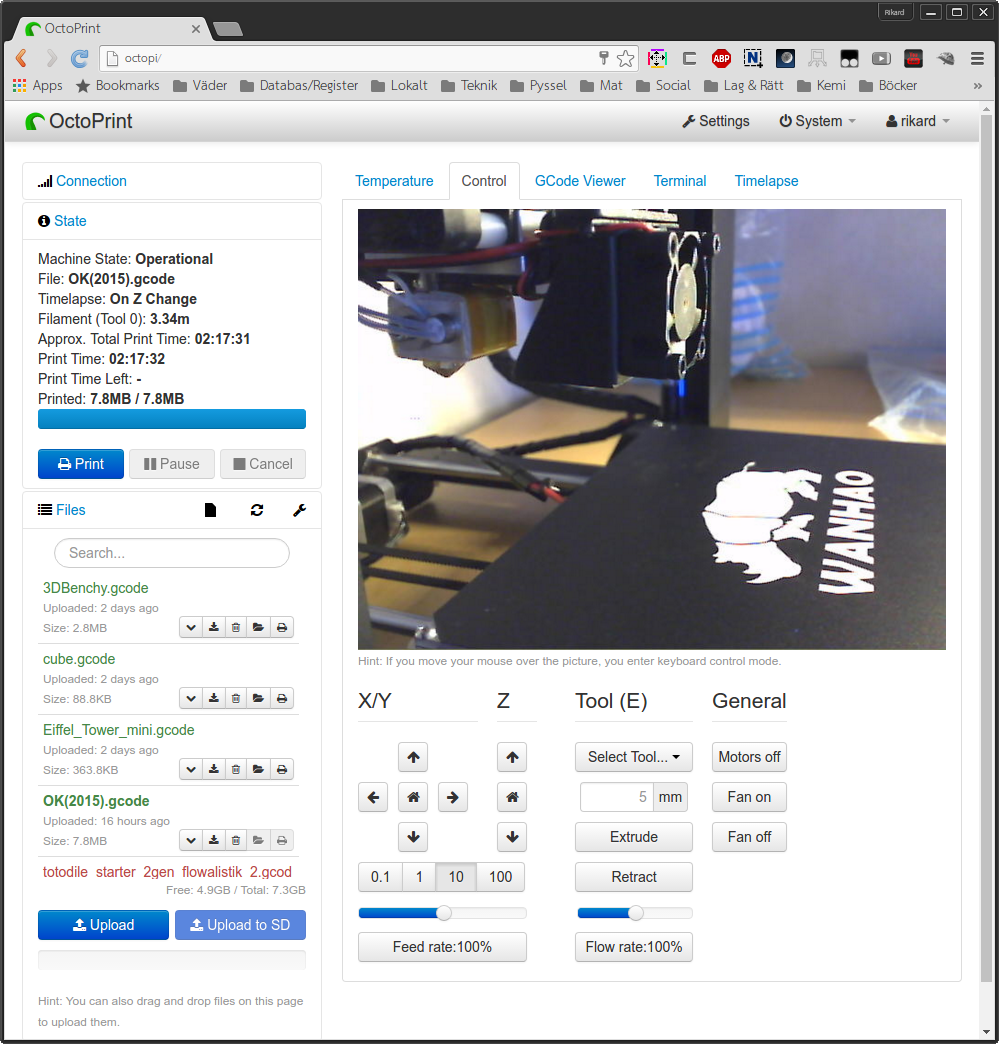Download OK(2015).gcode file icon
999x1044 pixels.
point(214,840)
